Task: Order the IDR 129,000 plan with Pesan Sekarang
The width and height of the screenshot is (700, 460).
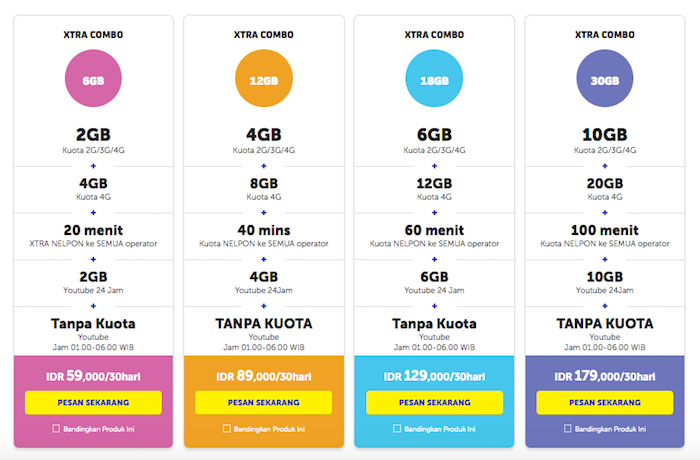Action: click(434, 402)
